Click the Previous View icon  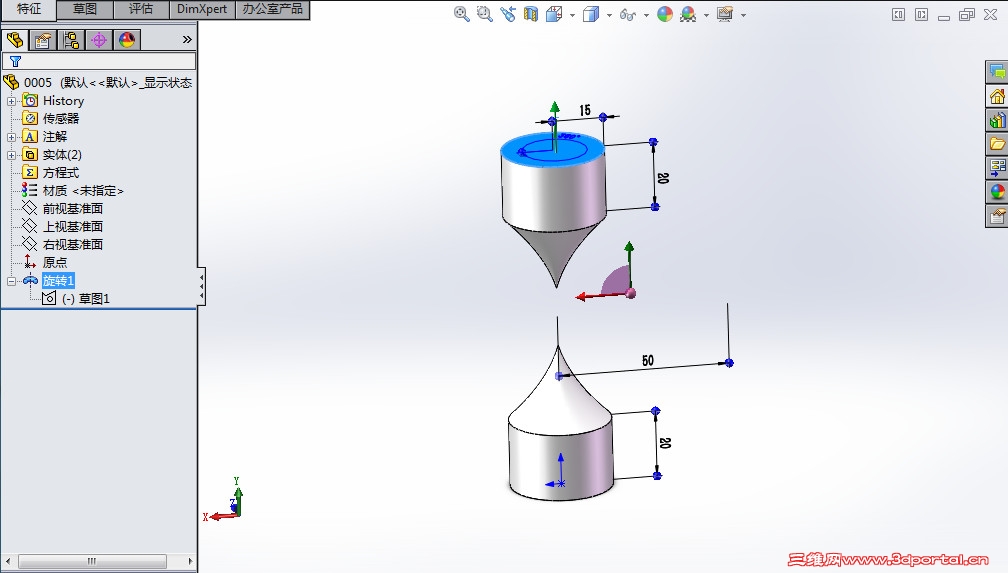[508, 14]
